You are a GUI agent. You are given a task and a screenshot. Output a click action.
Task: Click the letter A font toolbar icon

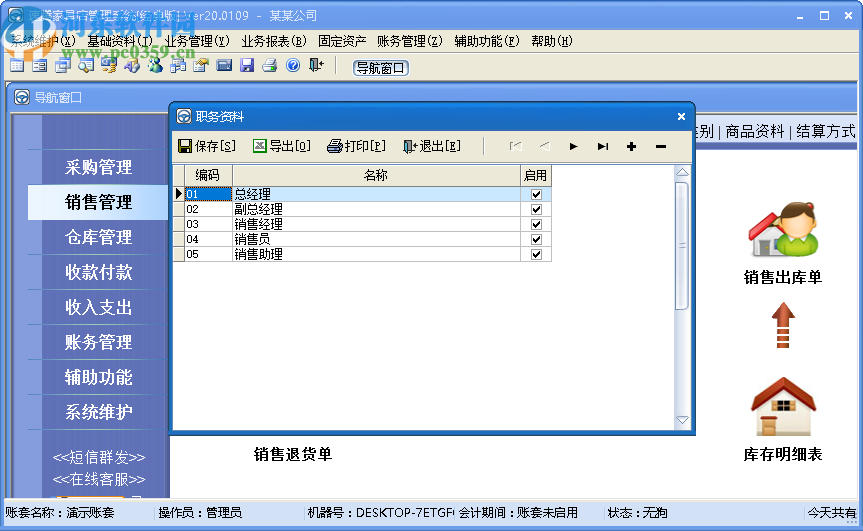click(x=132, y=66)
